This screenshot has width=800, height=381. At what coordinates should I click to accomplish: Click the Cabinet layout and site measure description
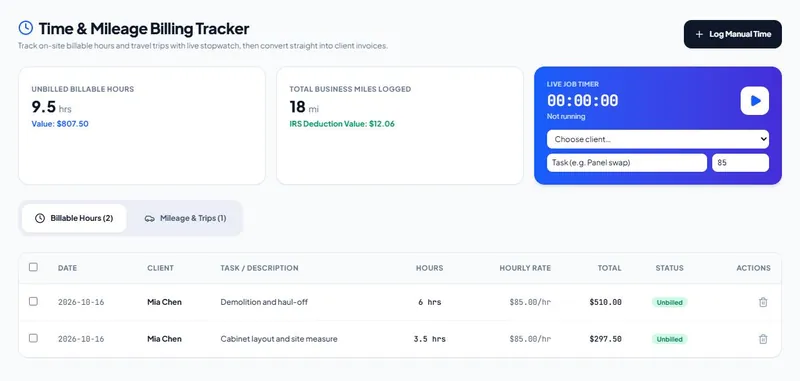click(279, 339)
